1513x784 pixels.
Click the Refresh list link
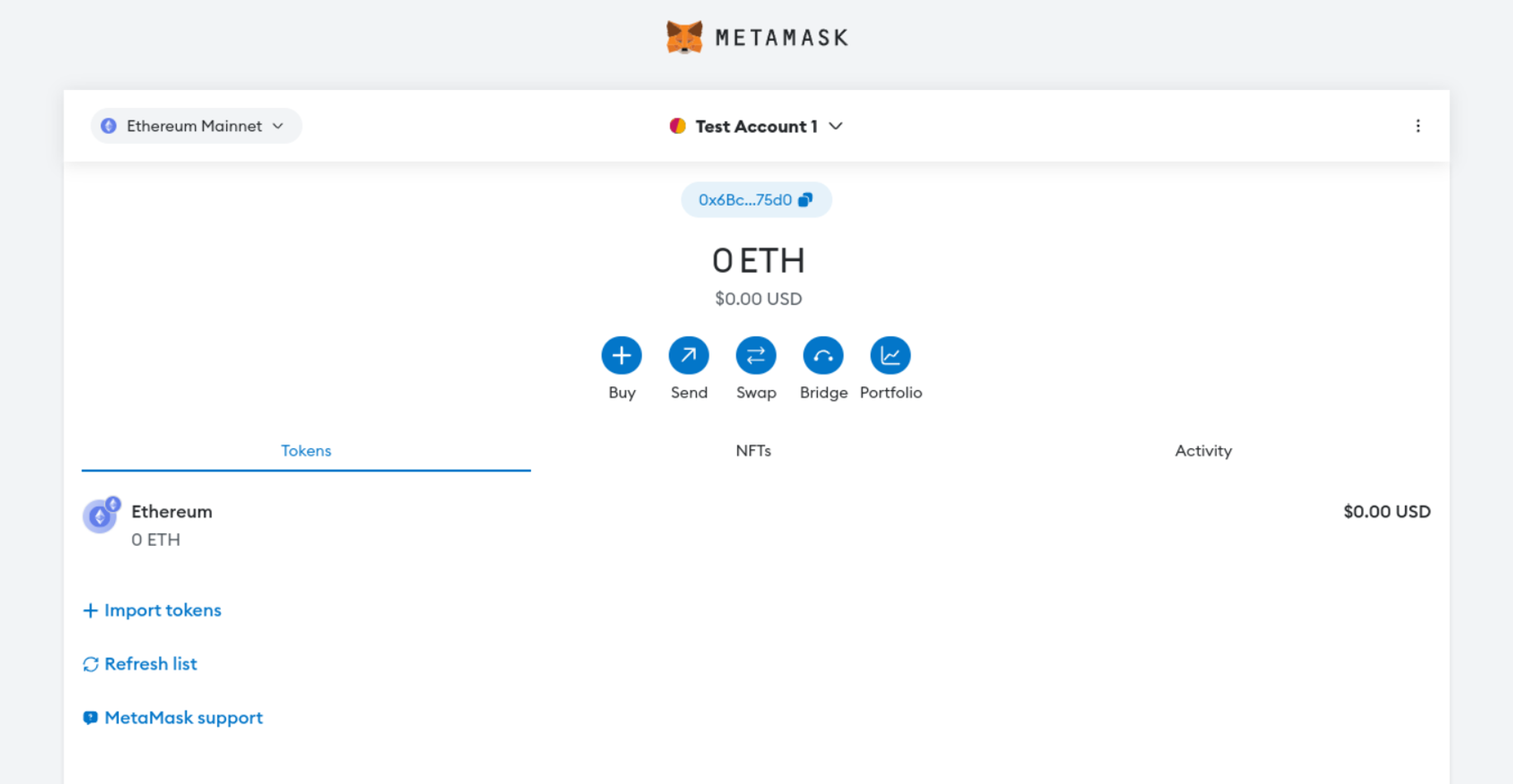click(x=140, y=664)
